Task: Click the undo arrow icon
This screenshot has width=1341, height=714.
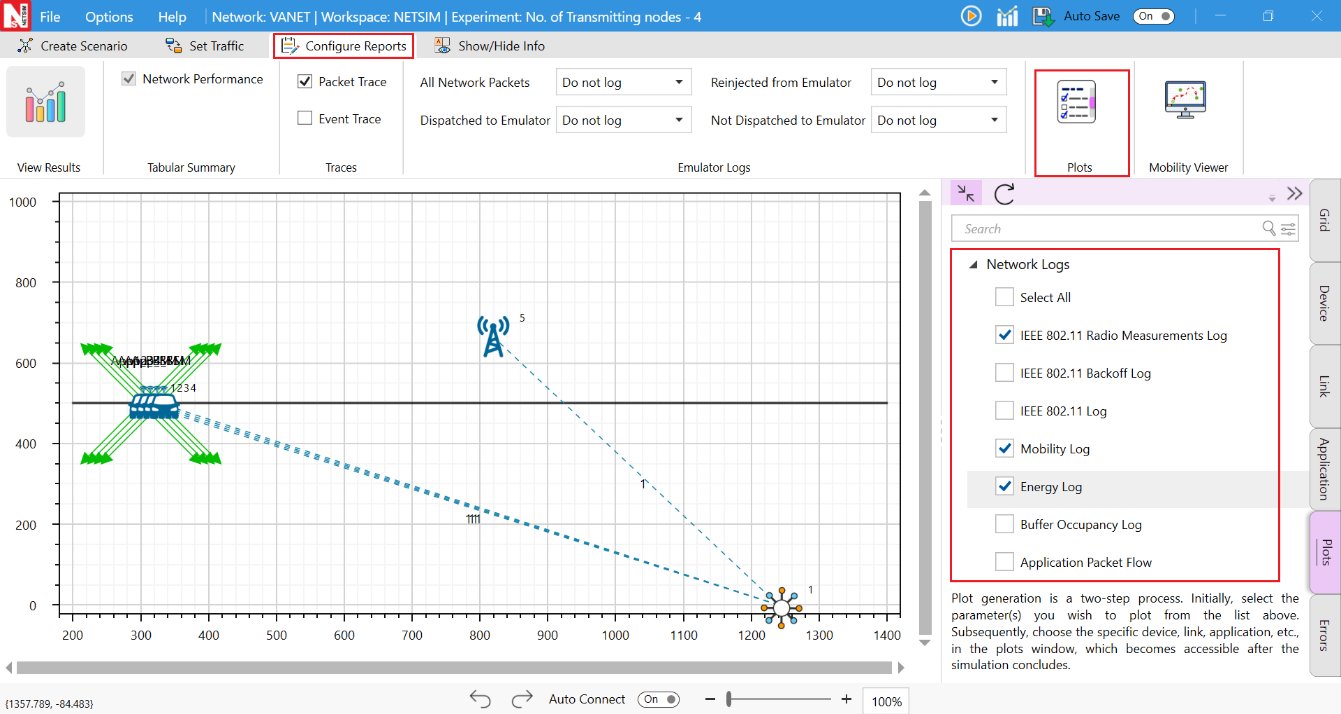Action: (480, 699)
